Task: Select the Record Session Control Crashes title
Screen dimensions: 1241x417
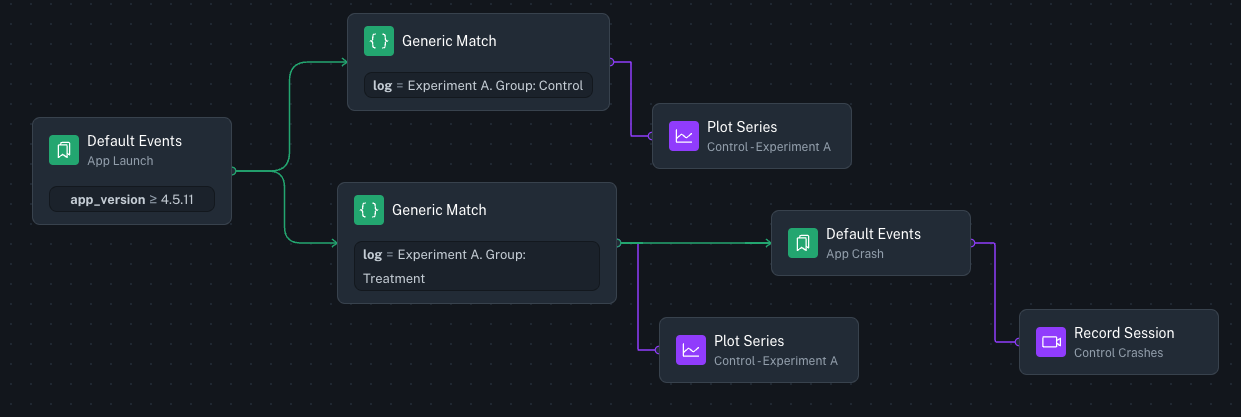Action: 1124,333
